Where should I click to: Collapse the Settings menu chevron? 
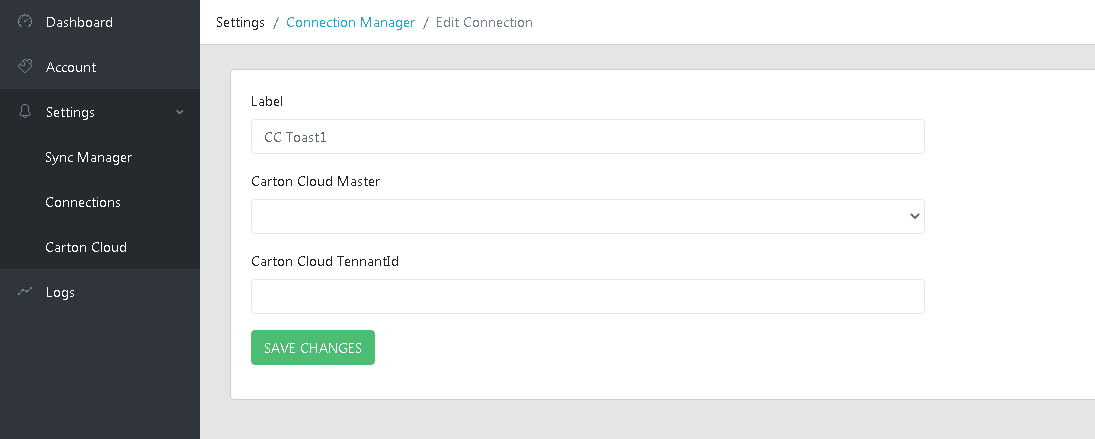coord(180,112)
